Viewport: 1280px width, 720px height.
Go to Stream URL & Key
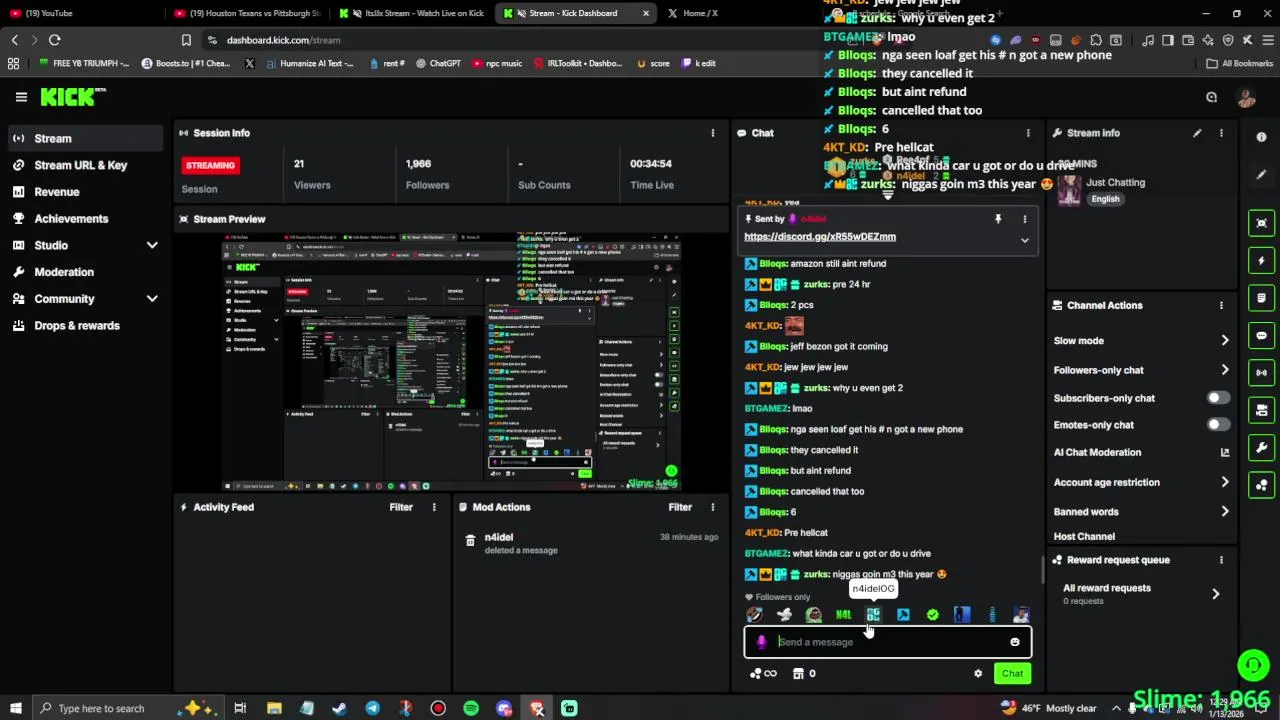point(86,165)
